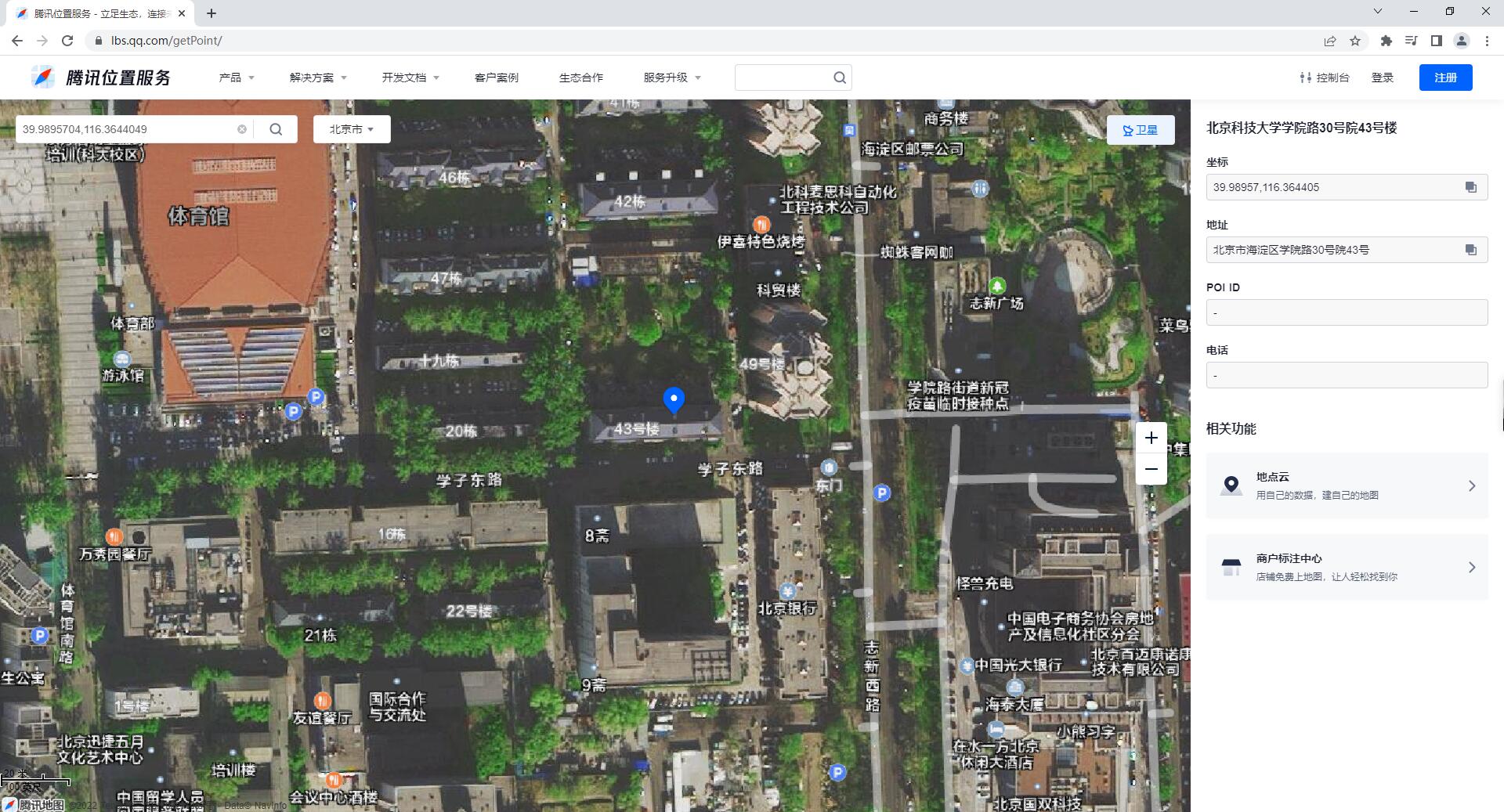This screenshot has height=812, width=1504.
Task: Search coordinates with the map search magnifier
Action: [x=276, y=129]
